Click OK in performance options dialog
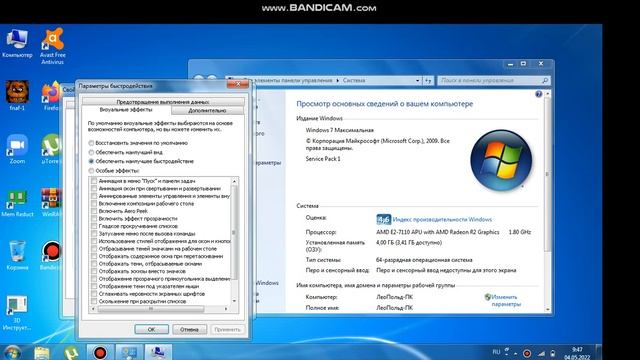This screenshot has height=360, width=640. (151, 329)
